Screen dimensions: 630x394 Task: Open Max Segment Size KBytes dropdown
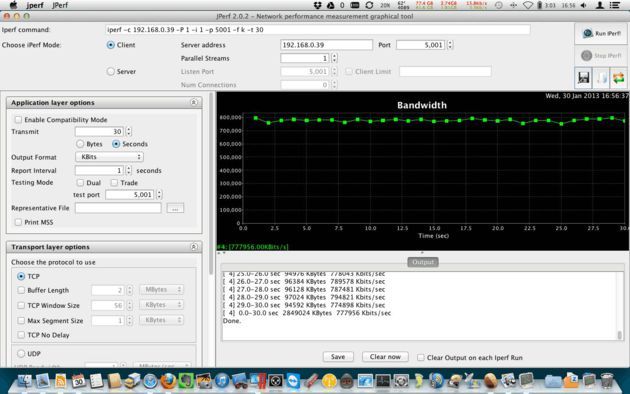(162, 320)
